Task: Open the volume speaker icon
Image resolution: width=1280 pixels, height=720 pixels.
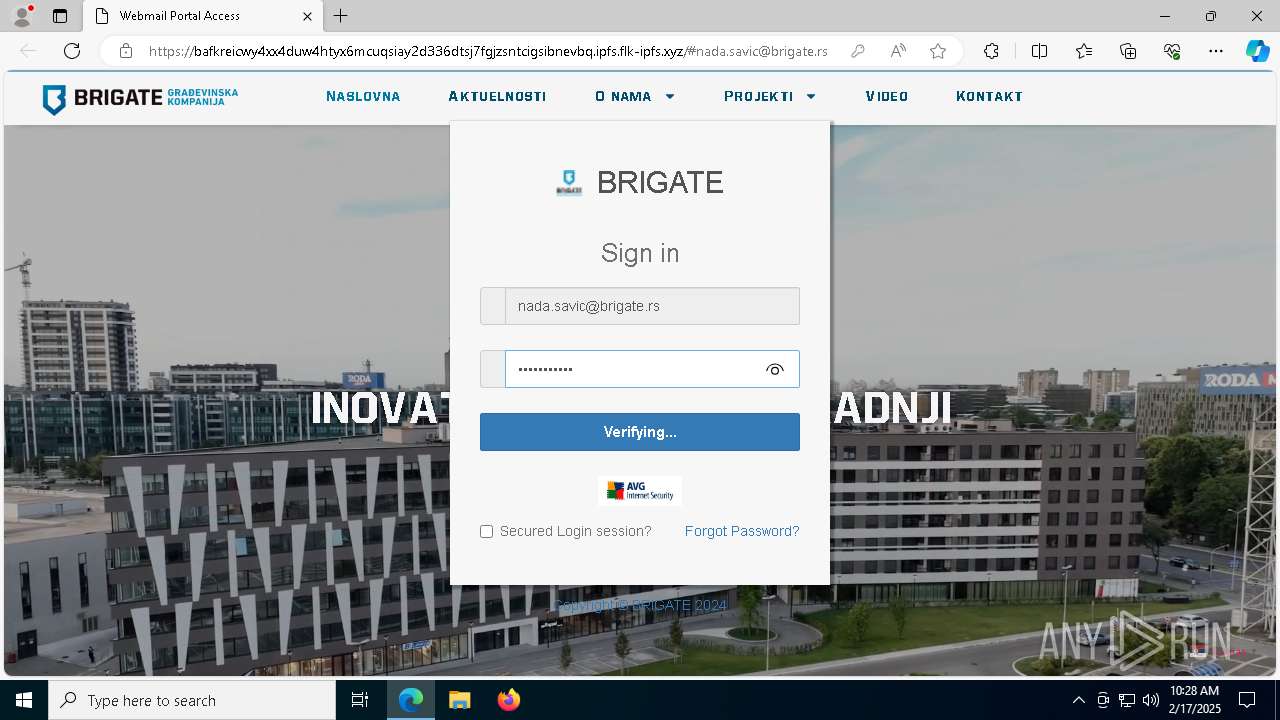Action: [x=1151, y=700]
